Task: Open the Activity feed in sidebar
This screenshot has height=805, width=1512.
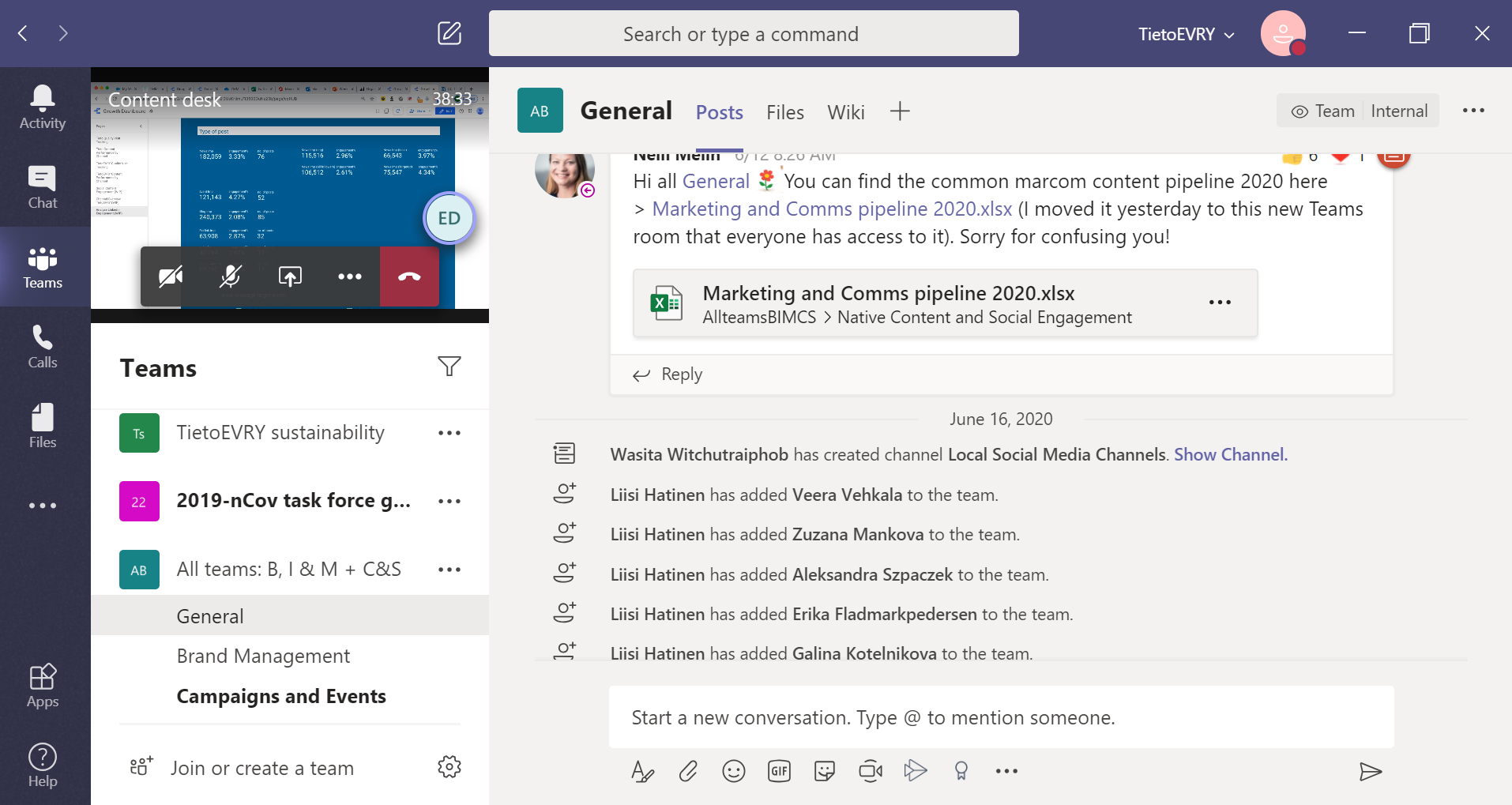Action: (x=43, y=107)
